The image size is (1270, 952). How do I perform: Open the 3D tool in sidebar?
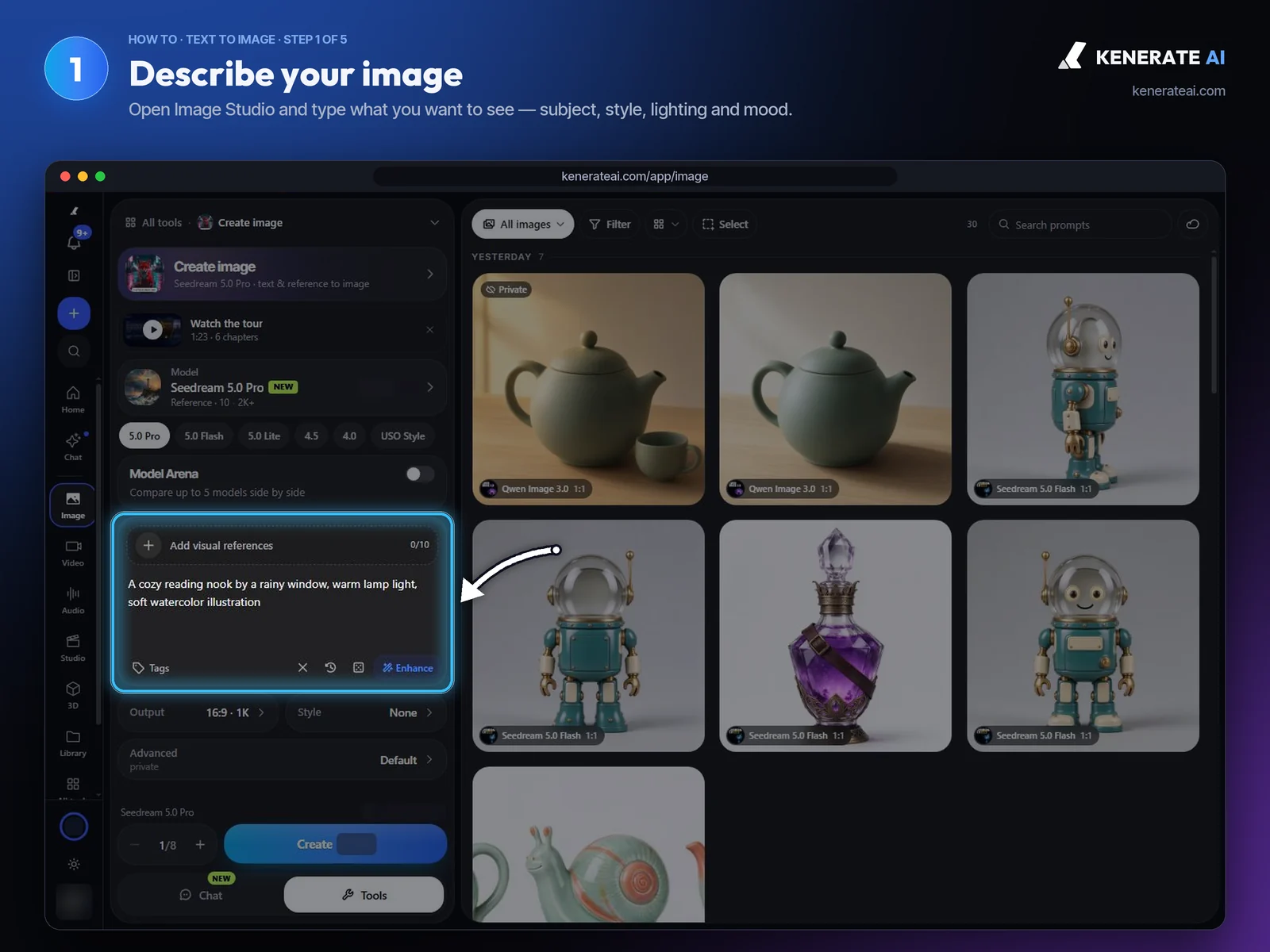[73, 695]
